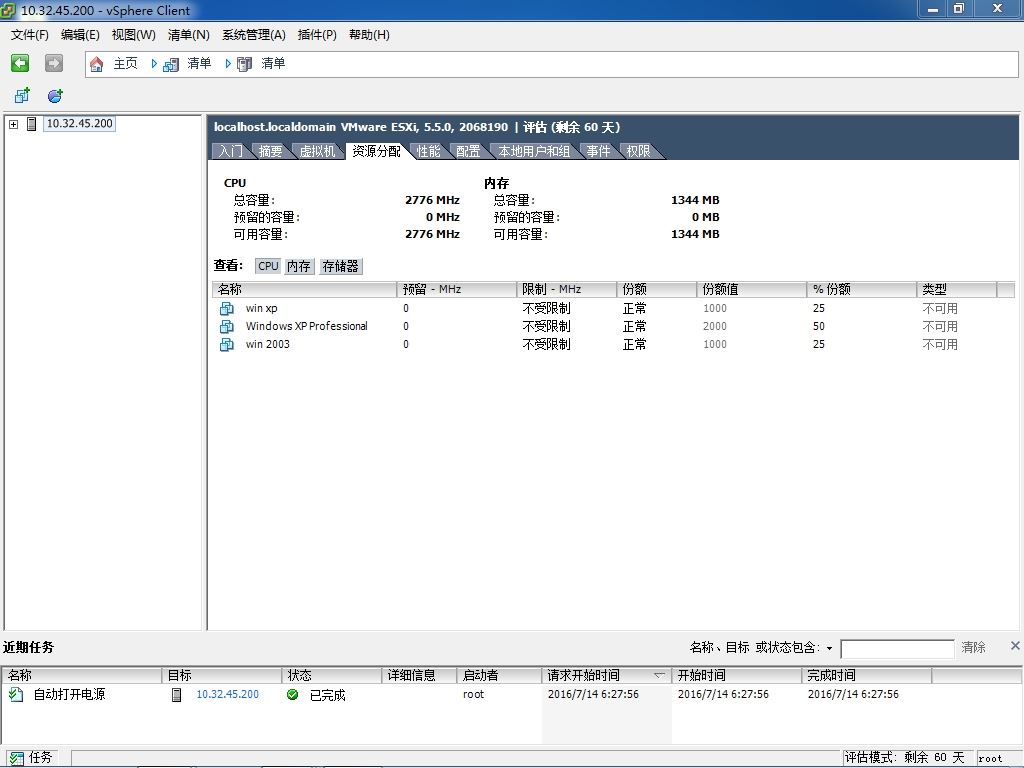Click the create new virtual machine toolbar icon
The height and width of the screenshot is (768, 1024).
(22, 96)
